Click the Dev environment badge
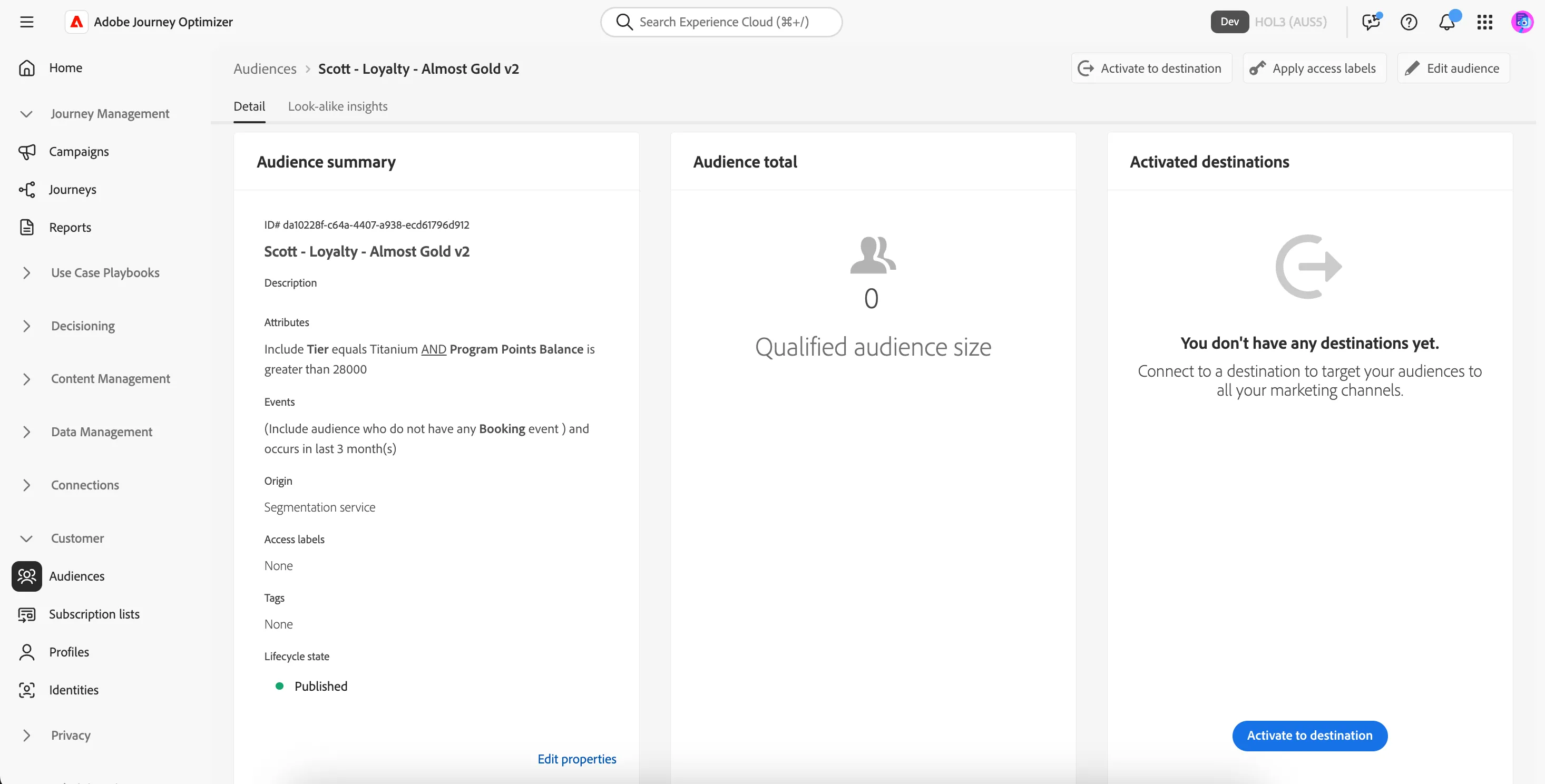Viewport: 1545px width, 784px height. 1229,22
